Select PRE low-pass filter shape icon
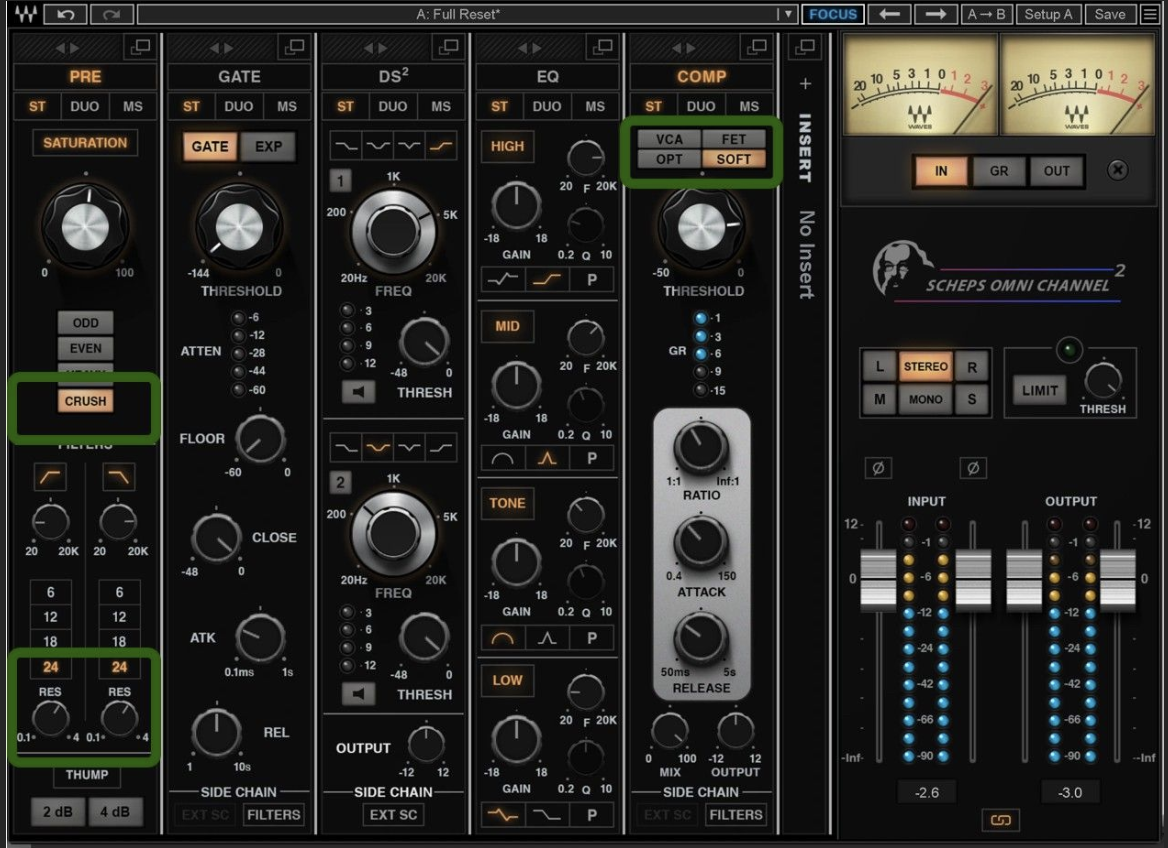The height and width of the screenshot is (848, 1168). [118, 477]
